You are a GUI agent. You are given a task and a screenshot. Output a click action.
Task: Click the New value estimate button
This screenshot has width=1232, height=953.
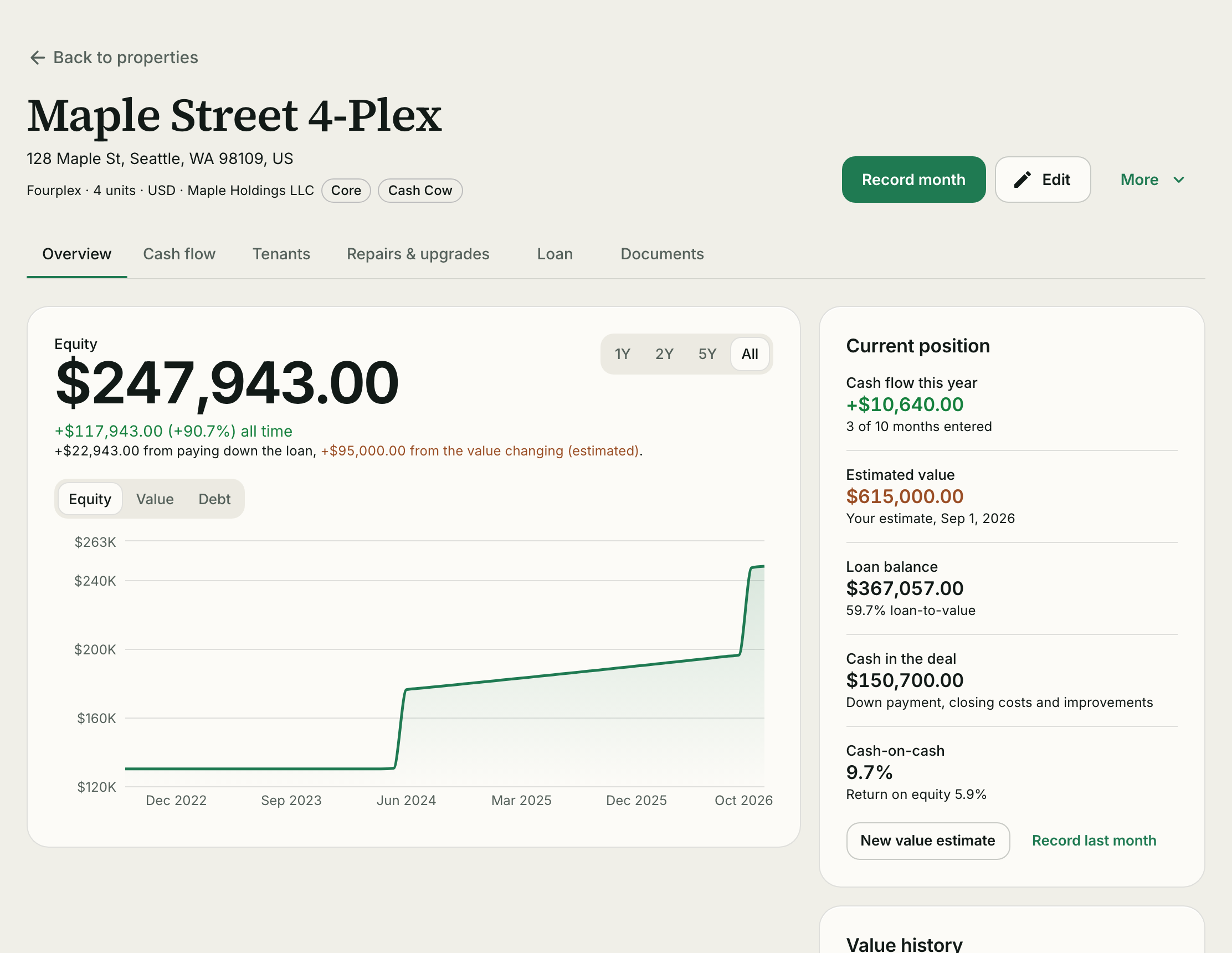[928, 841]
